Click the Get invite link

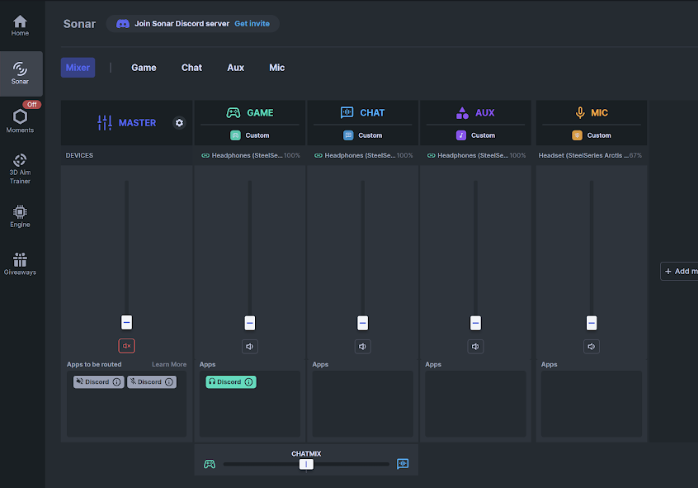click(x=252, y=24)
